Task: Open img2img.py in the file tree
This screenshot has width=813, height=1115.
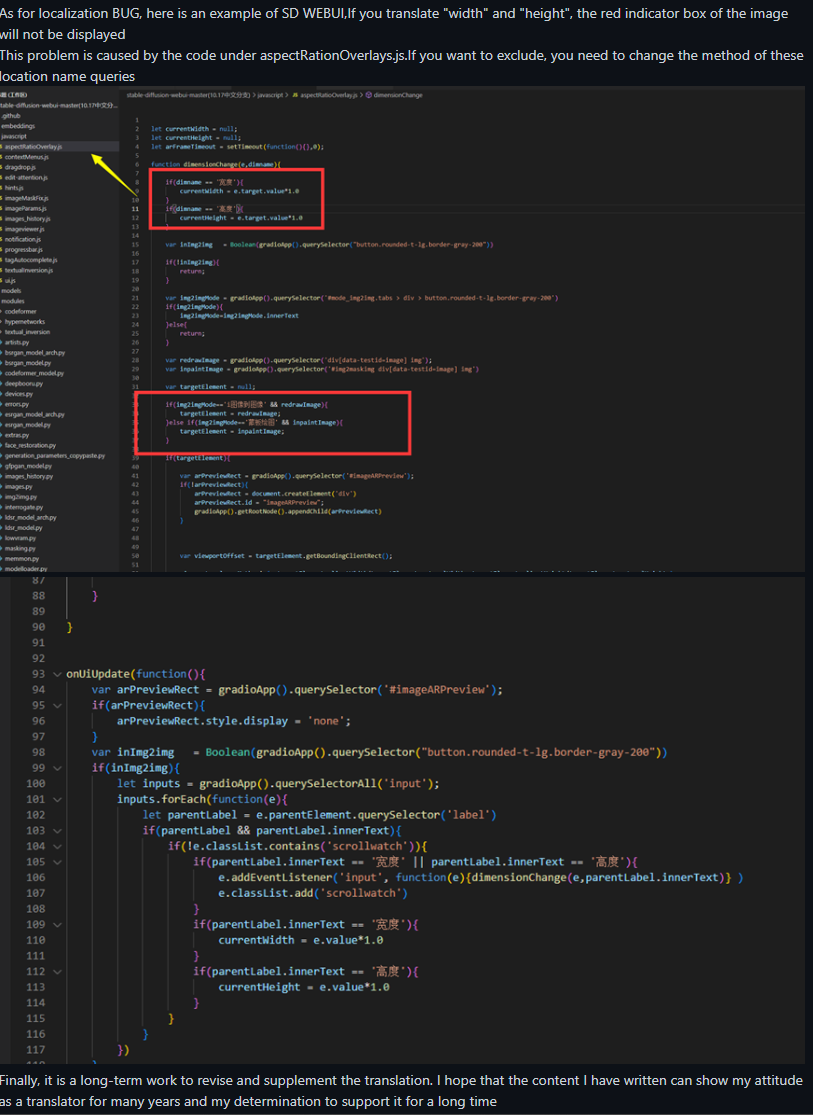Action: click(21, 497)
